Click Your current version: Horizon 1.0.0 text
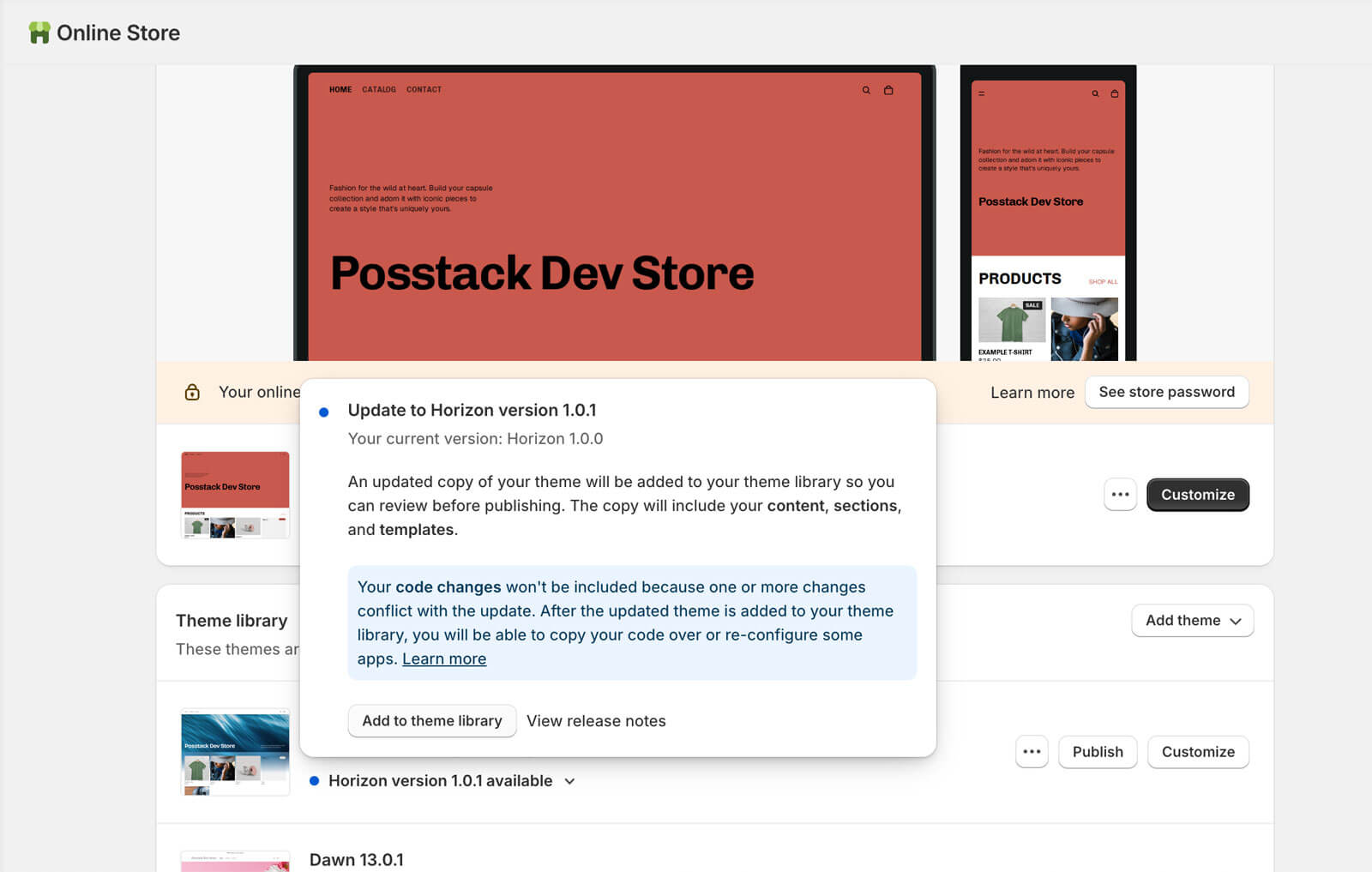 tap(475, 439)
